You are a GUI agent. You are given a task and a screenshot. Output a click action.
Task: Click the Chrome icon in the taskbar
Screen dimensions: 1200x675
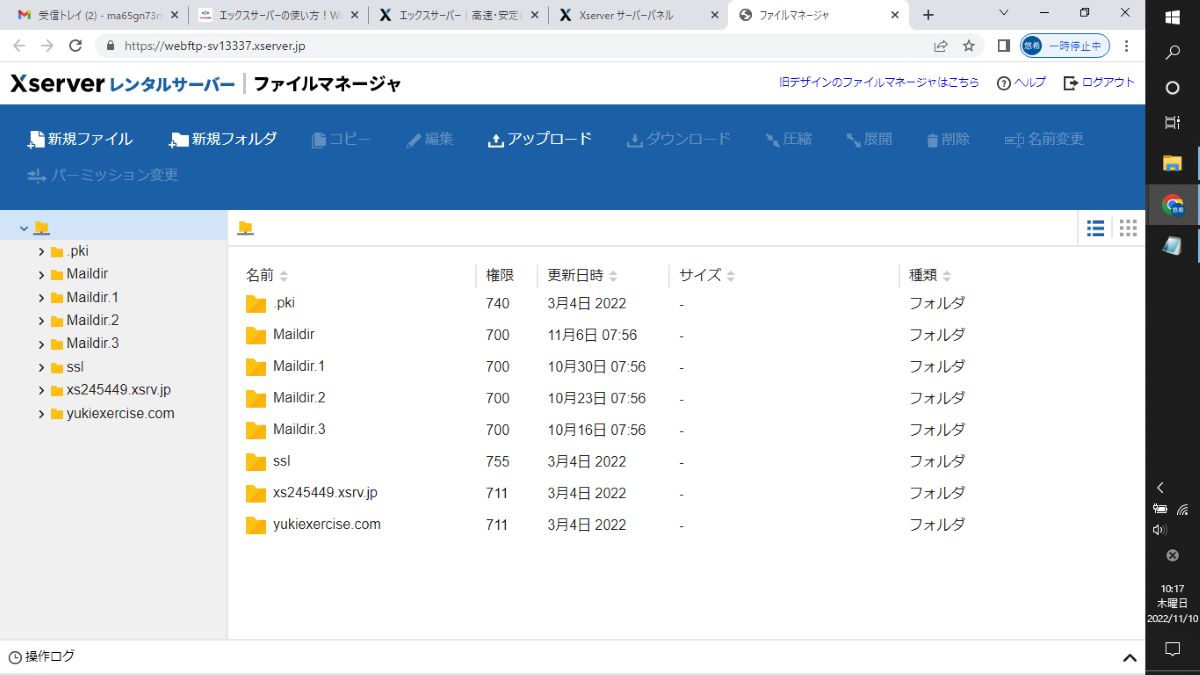point(1173,204)
